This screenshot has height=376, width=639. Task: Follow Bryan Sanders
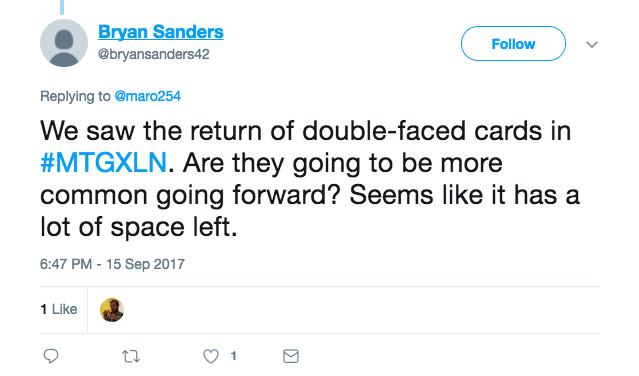[513, 44]
